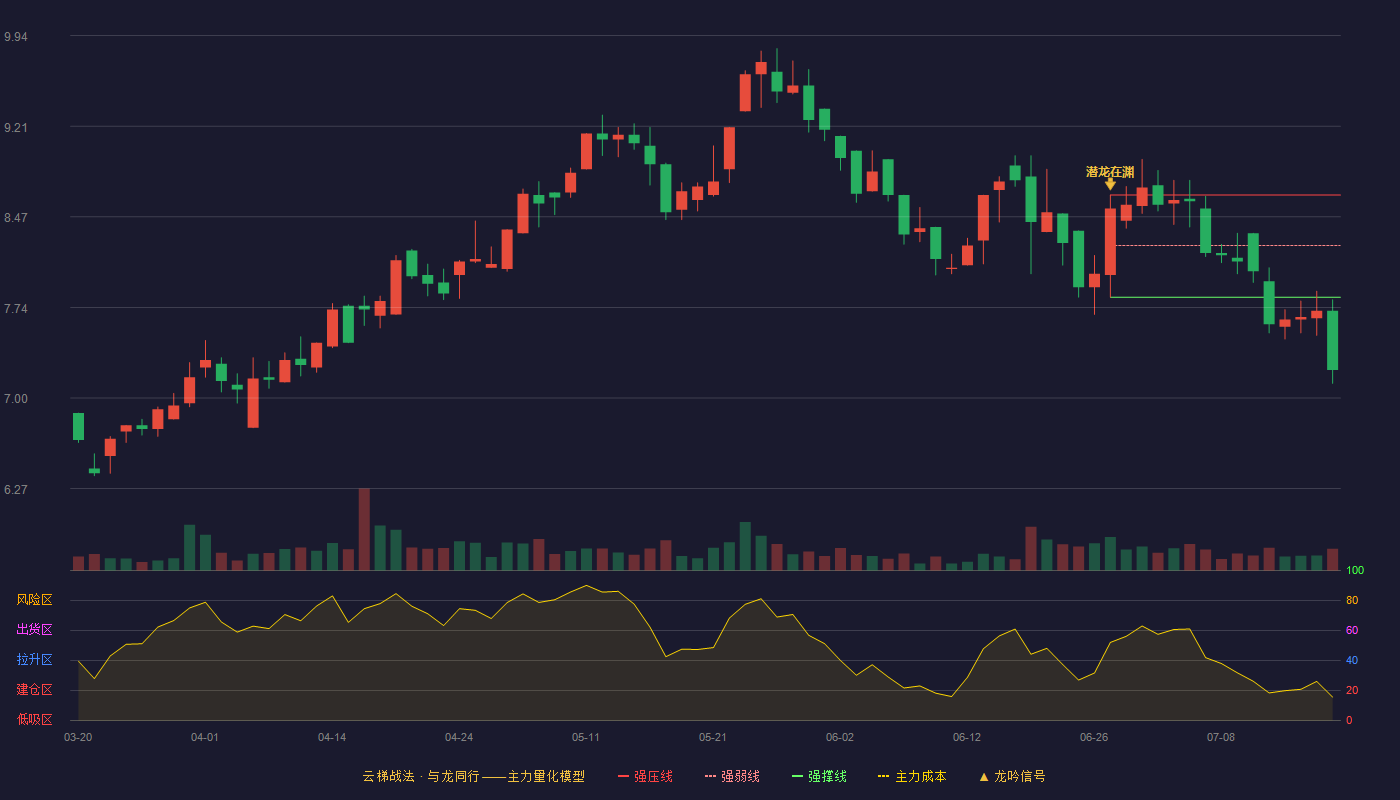The height and width of the screenshot is (800, 1400).
Task: Click the tallest red volume bar
Action: [364, 529]
